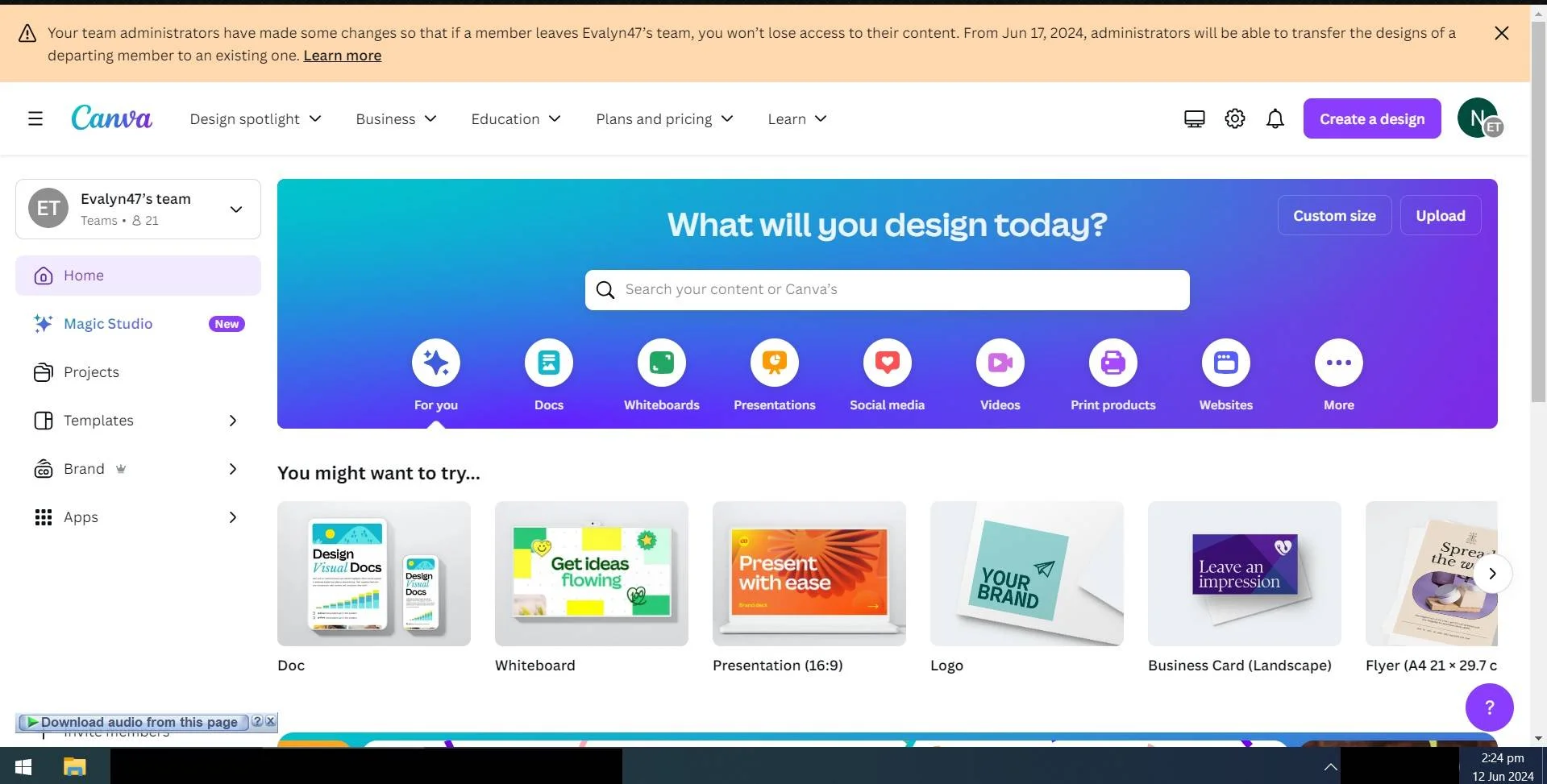Screen dimensions: 1547x784
Task: Open File Explorer from the taskbar
Action: [x=75, y=766]
